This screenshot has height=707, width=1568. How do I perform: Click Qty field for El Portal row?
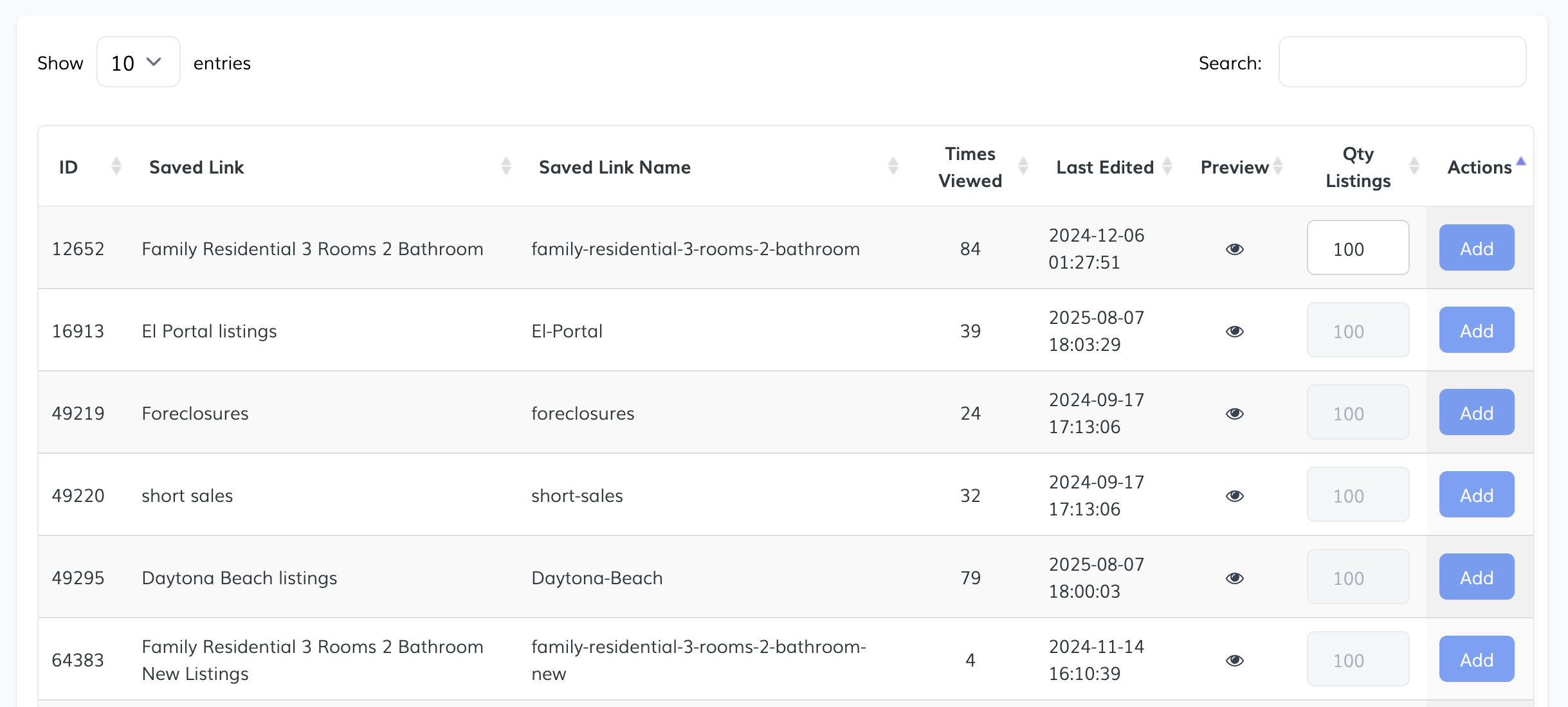[1358, 330]
